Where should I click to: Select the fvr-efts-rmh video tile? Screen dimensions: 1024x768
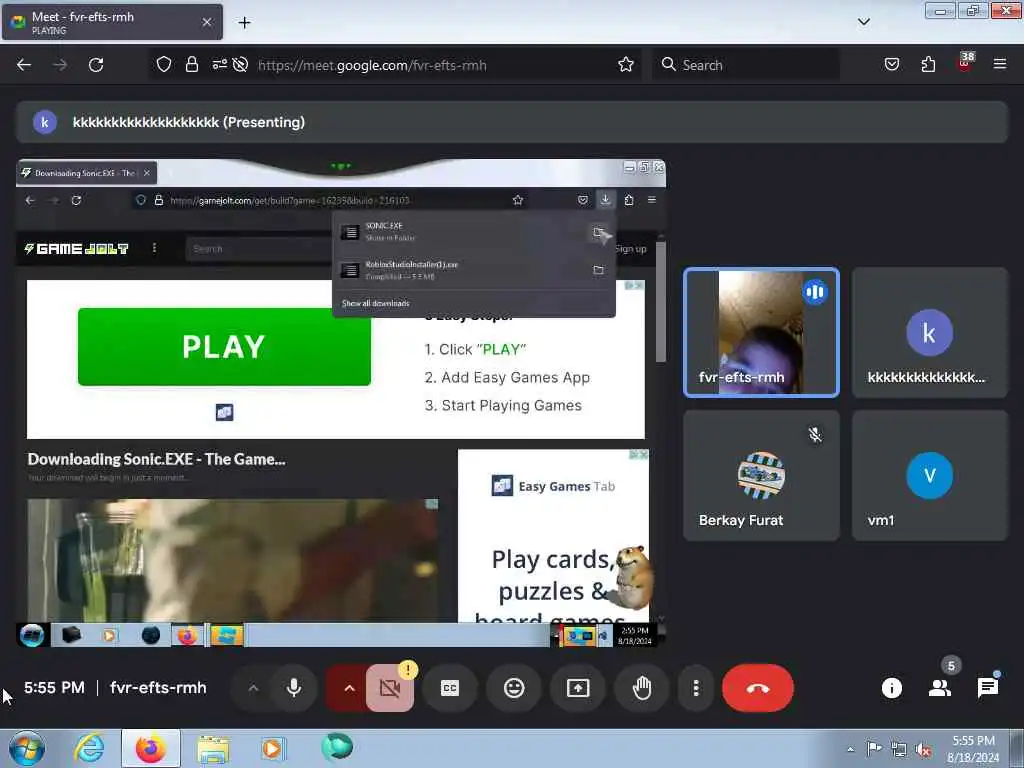point(761,332)
